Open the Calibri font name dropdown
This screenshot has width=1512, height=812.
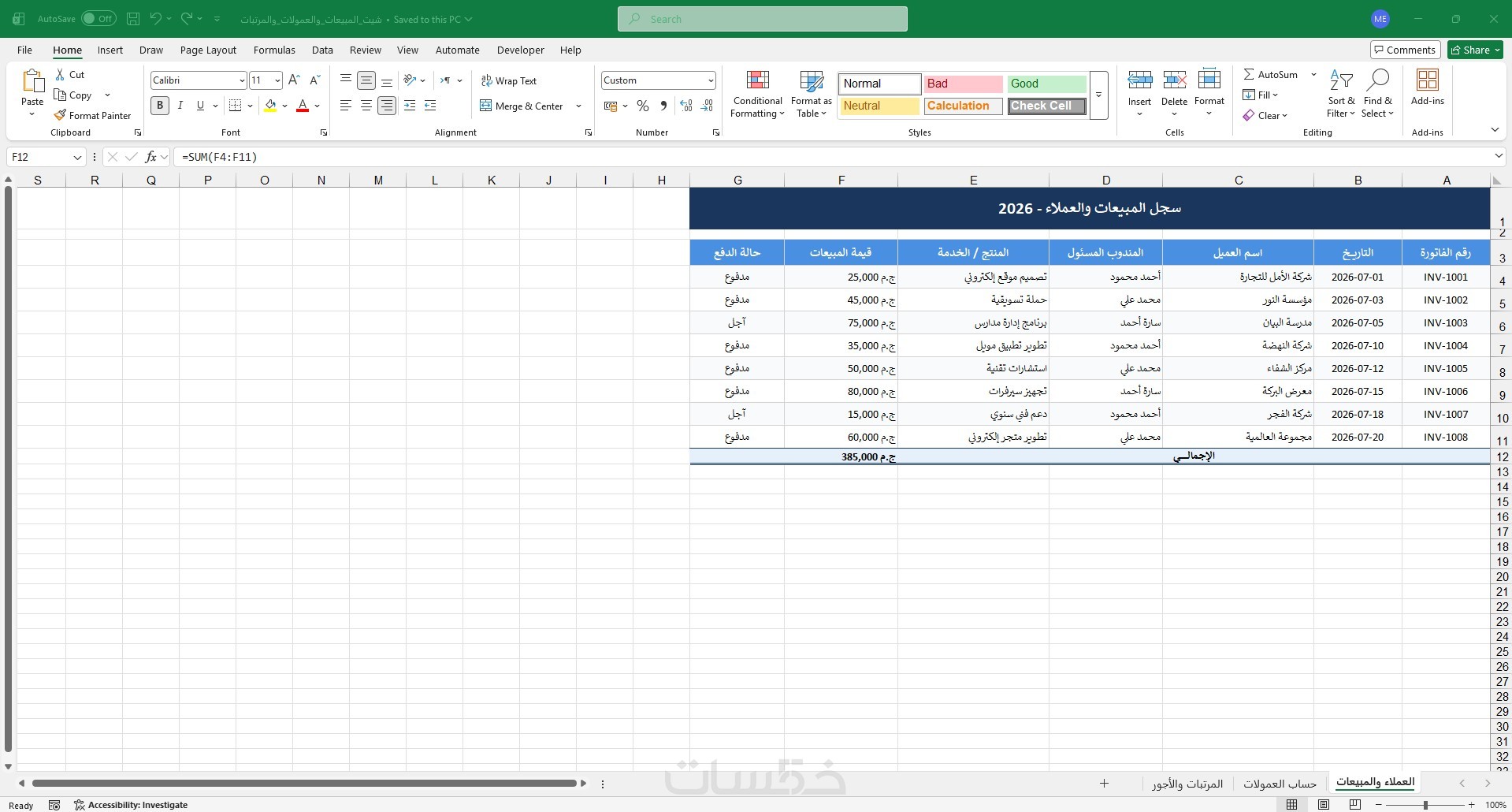(x=241, y=80)
